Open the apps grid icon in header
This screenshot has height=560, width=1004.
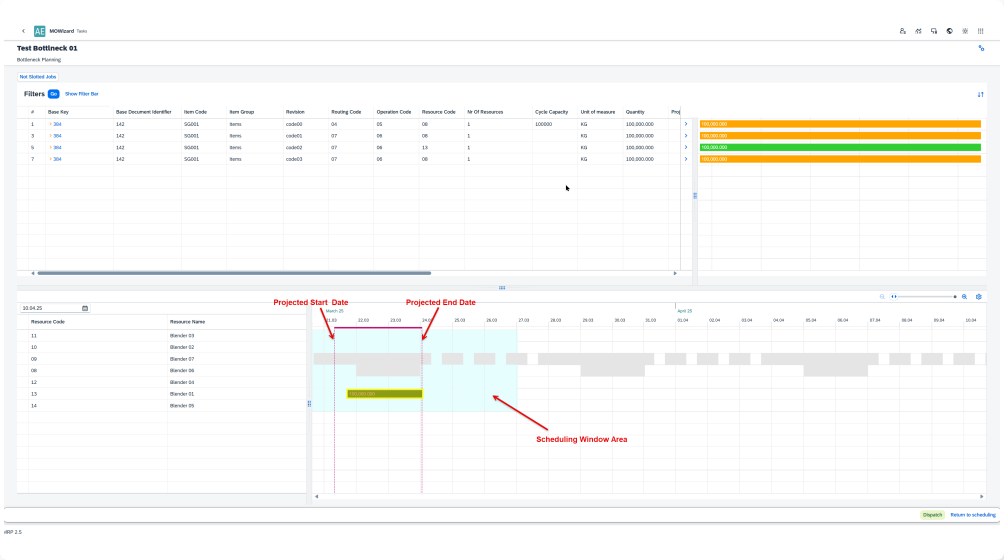coord(980,31)
